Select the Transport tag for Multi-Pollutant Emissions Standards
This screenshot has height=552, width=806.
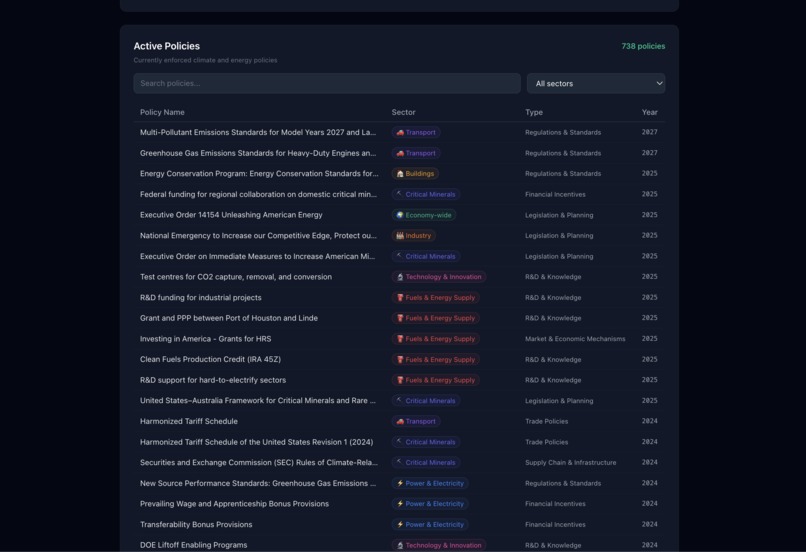coord(416,133)
